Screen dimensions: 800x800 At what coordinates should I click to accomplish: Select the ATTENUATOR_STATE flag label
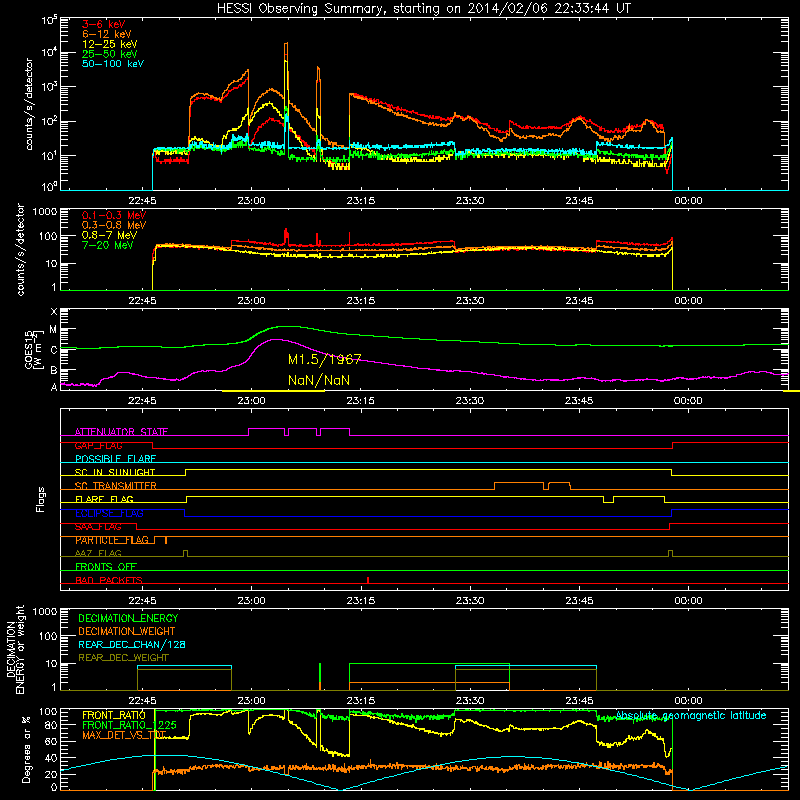[x=121, y=432]
